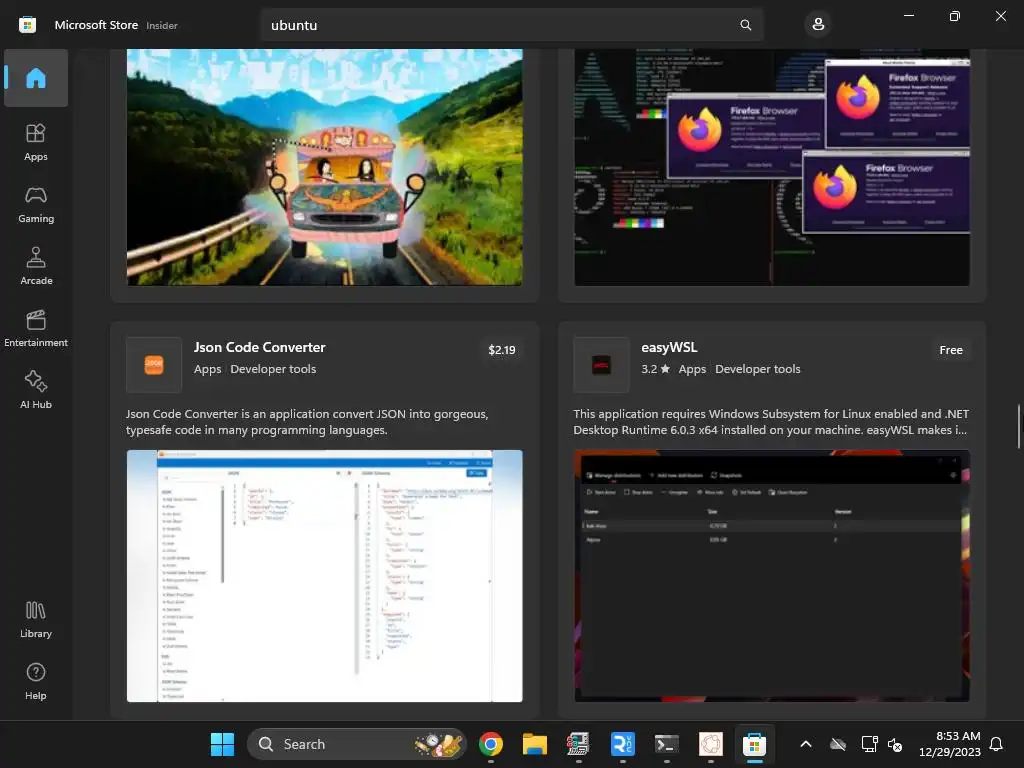Open the pink logo app in taskbar
Screen dimensions: 1024x768
[x=711, y=744]
